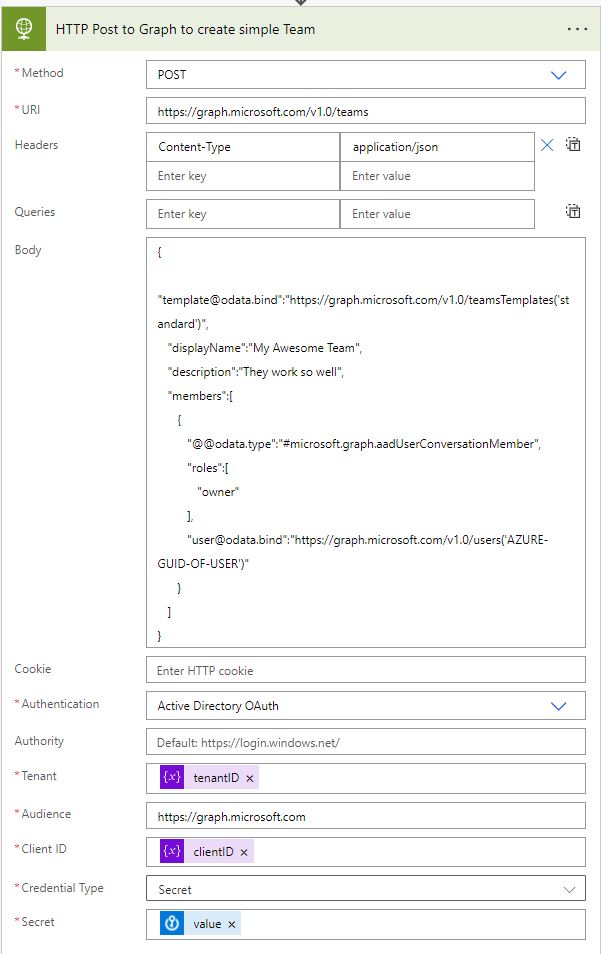Remove the value token from Secret
The image size is (601, 954).
pos(231,925)
